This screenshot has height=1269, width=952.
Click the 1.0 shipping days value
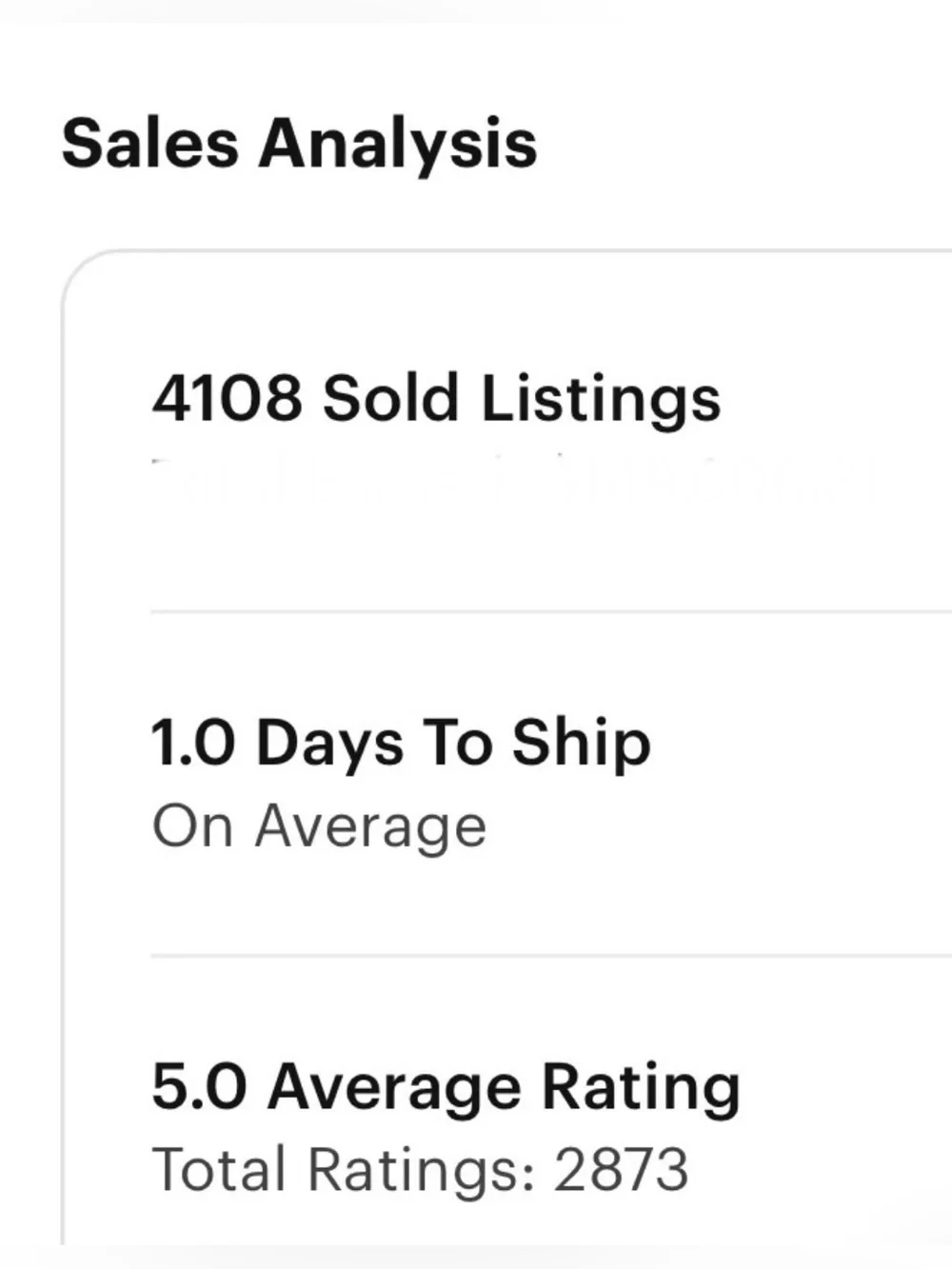point(193,743)
